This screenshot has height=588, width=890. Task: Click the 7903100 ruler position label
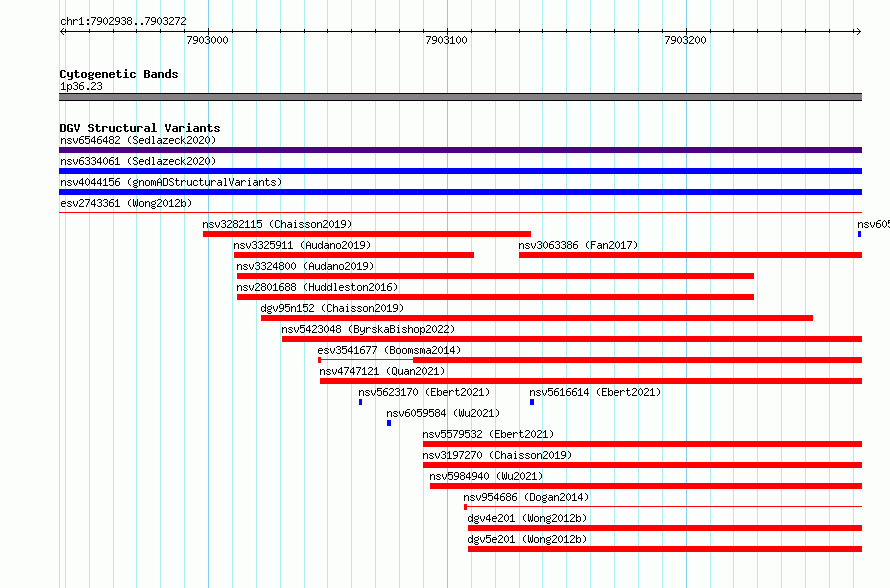[446, 40]
